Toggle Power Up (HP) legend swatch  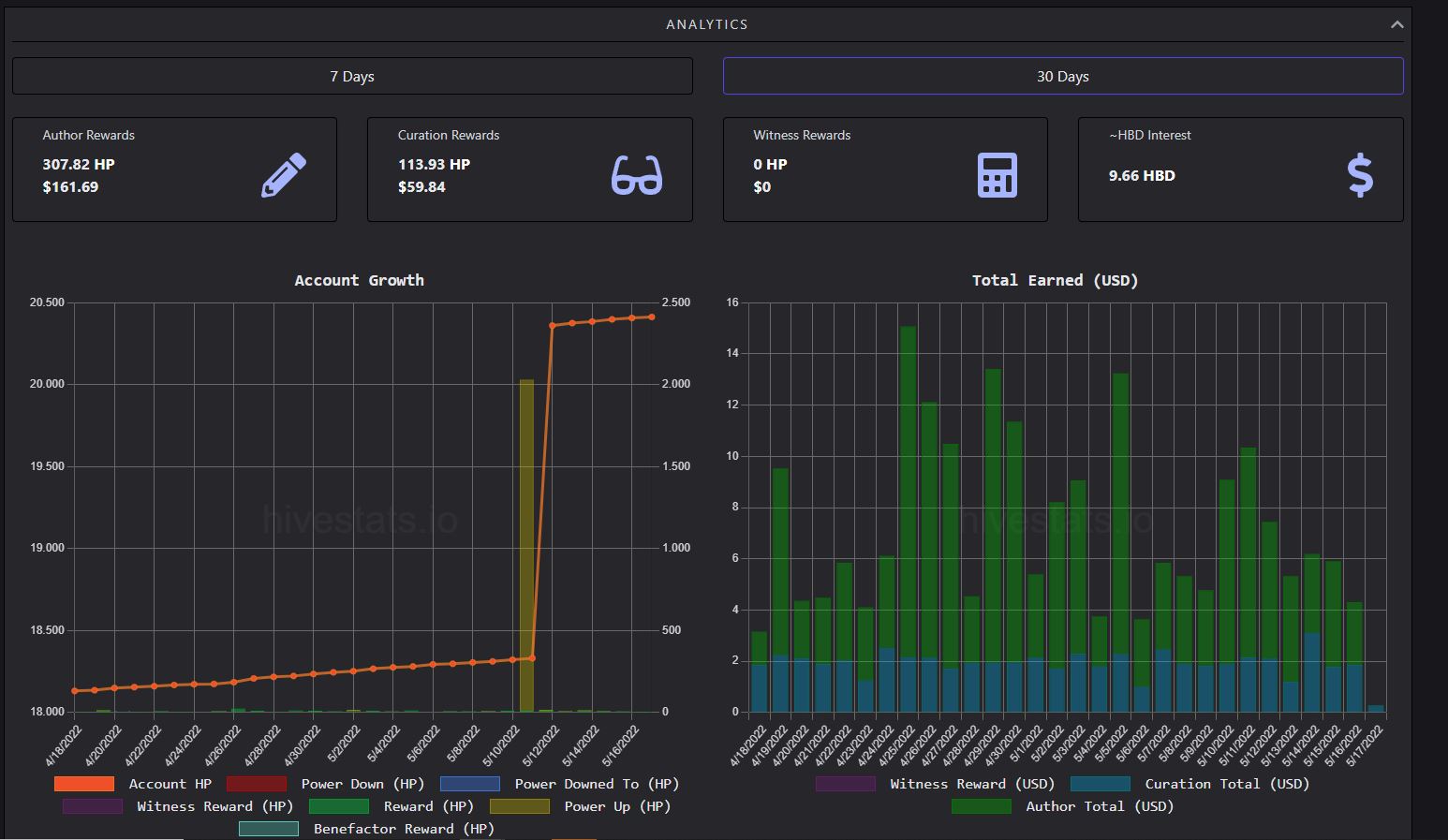pos(520,806)
